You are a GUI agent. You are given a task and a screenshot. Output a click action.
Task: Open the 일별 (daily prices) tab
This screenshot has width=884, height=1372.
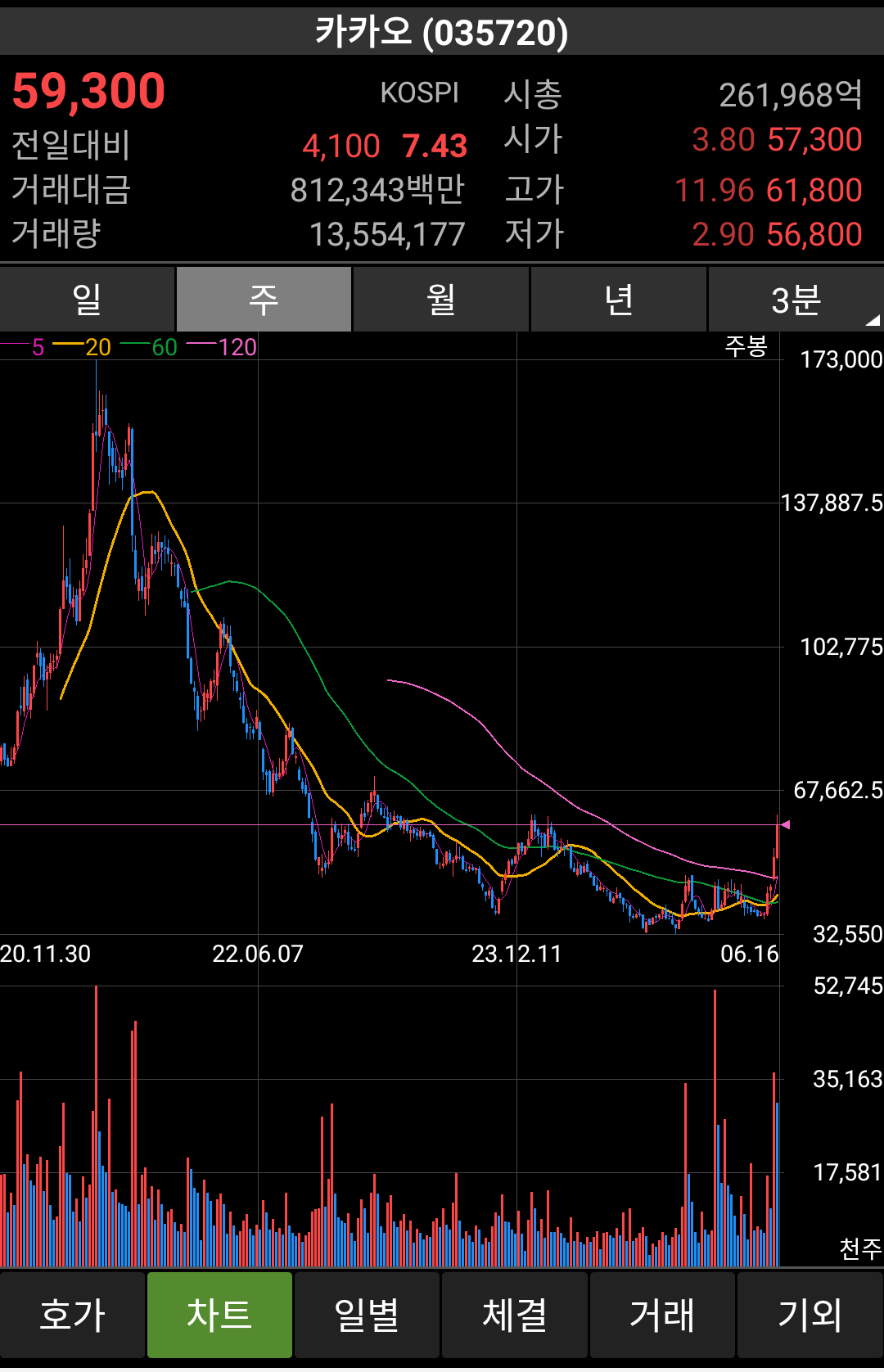click(x=367, y=1316)
